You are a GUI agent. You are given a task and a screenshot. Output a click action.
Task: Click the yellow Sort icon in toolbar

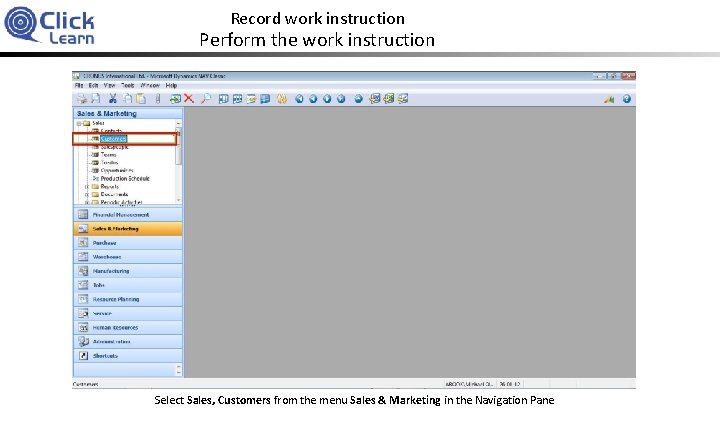tap(282, 99)
